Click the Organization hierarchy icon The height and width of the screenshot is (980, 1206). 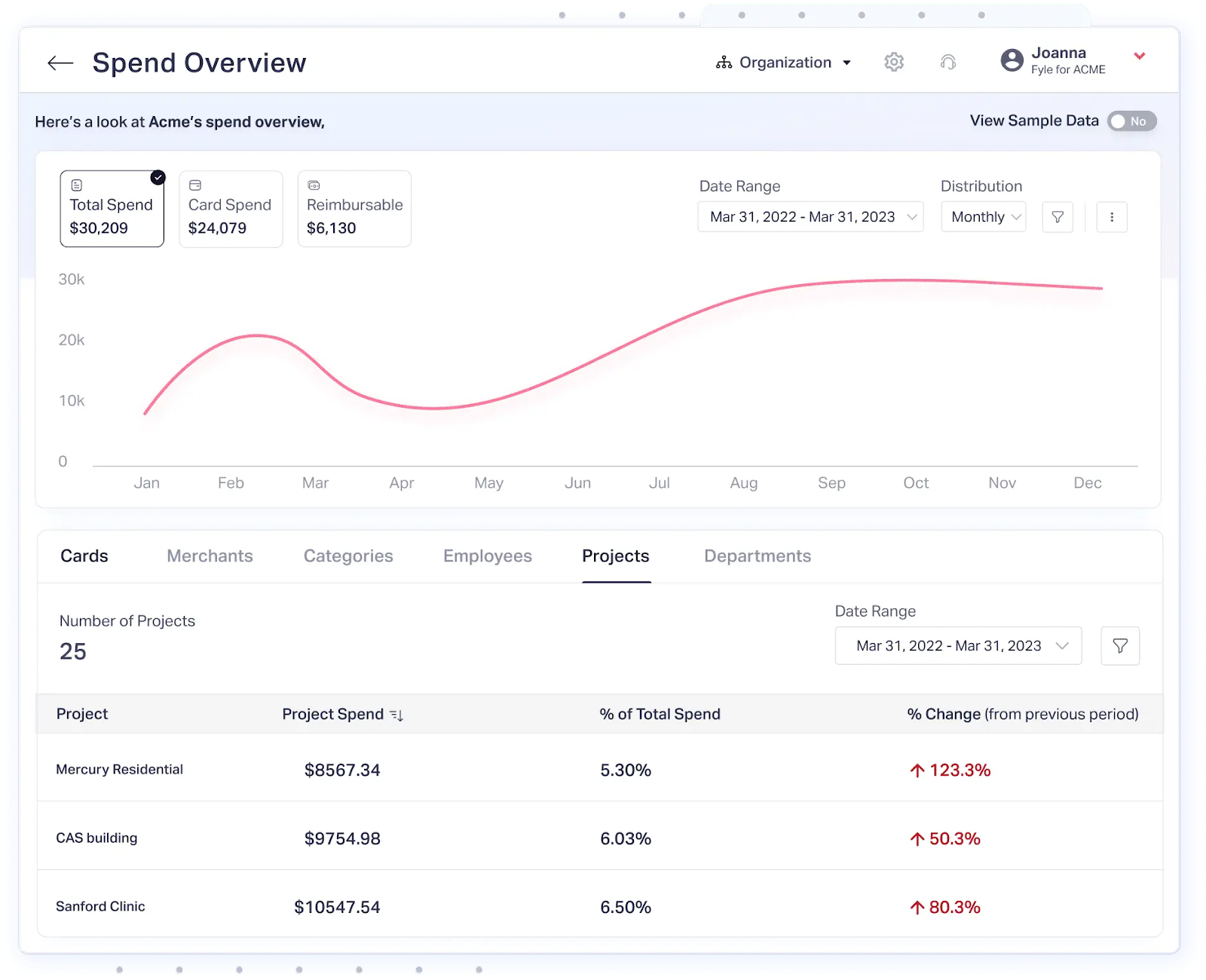click(724, 62)
